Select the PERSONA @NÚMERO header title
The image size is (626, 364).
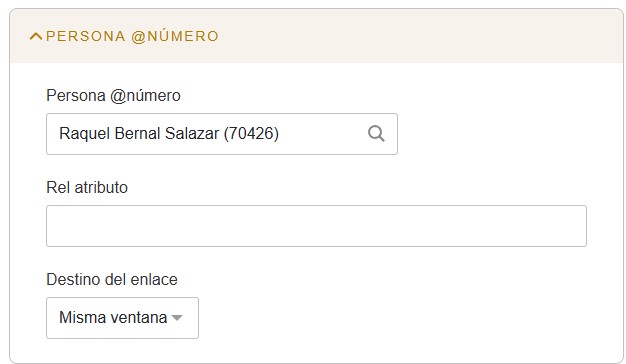132,36
